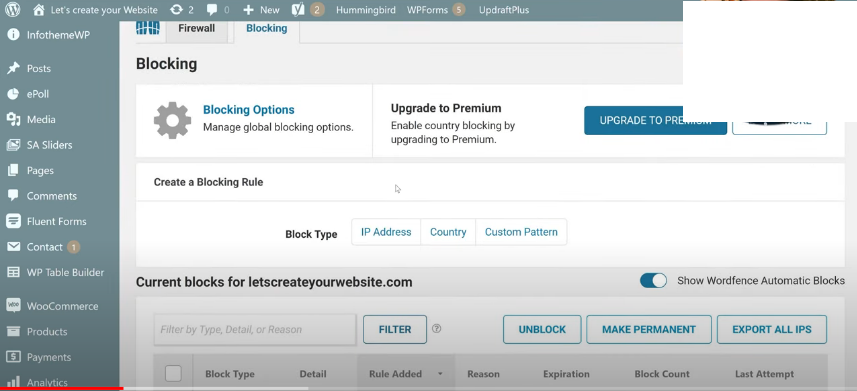Open Posts label in sidebar
Image resolution: width=857 pixels, height=391 pixels.
coord(39,68)
